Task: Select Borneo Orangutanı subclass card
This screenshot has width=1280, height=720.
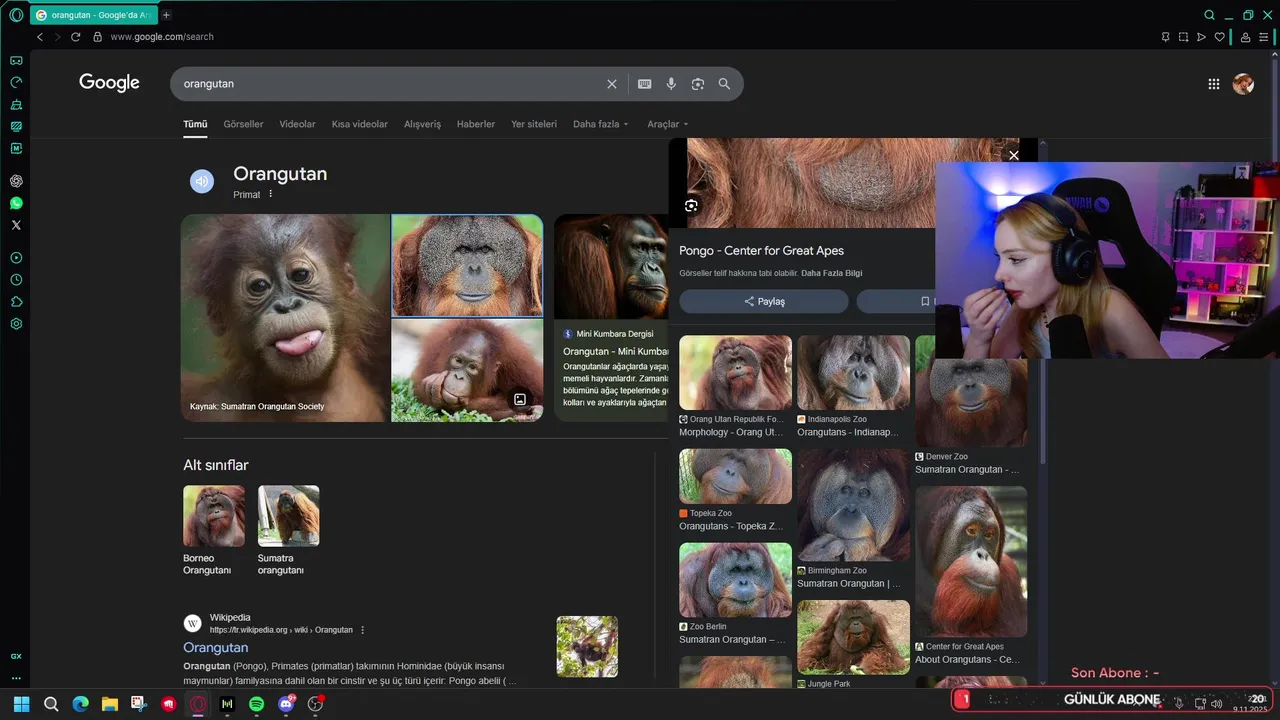Action: point(213,530)
